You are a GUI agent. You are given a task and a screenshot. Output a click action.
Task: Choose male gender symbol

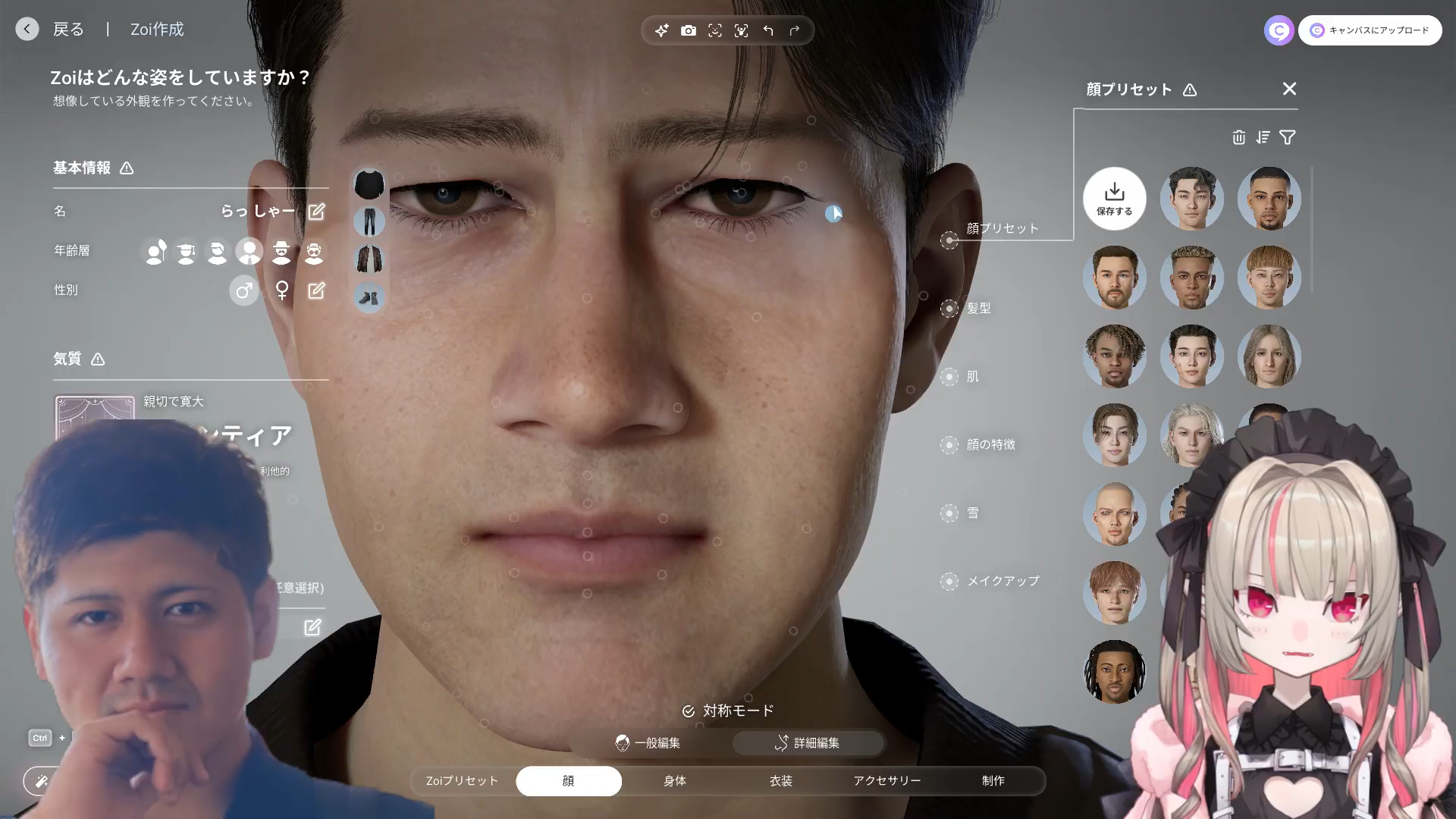click(244, 290)
